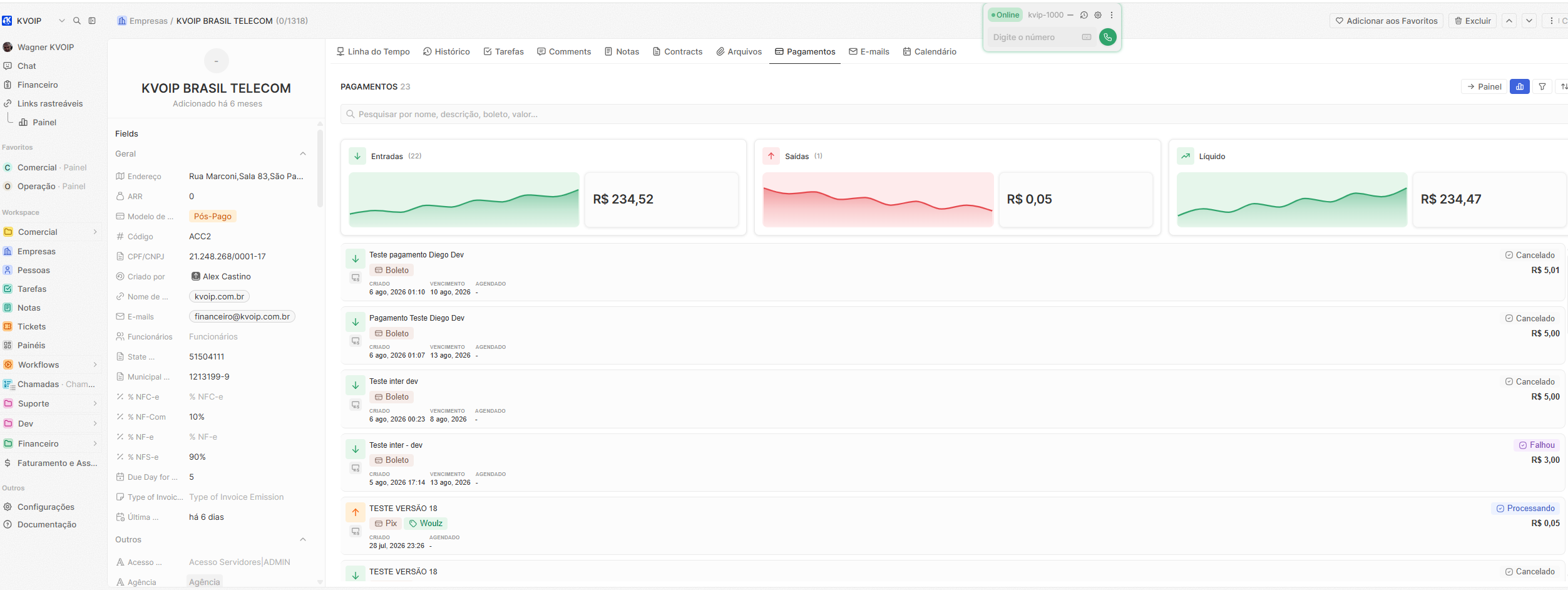Switch to the Histórico tab
The image size is (1568, 590).
click(446, 51)
